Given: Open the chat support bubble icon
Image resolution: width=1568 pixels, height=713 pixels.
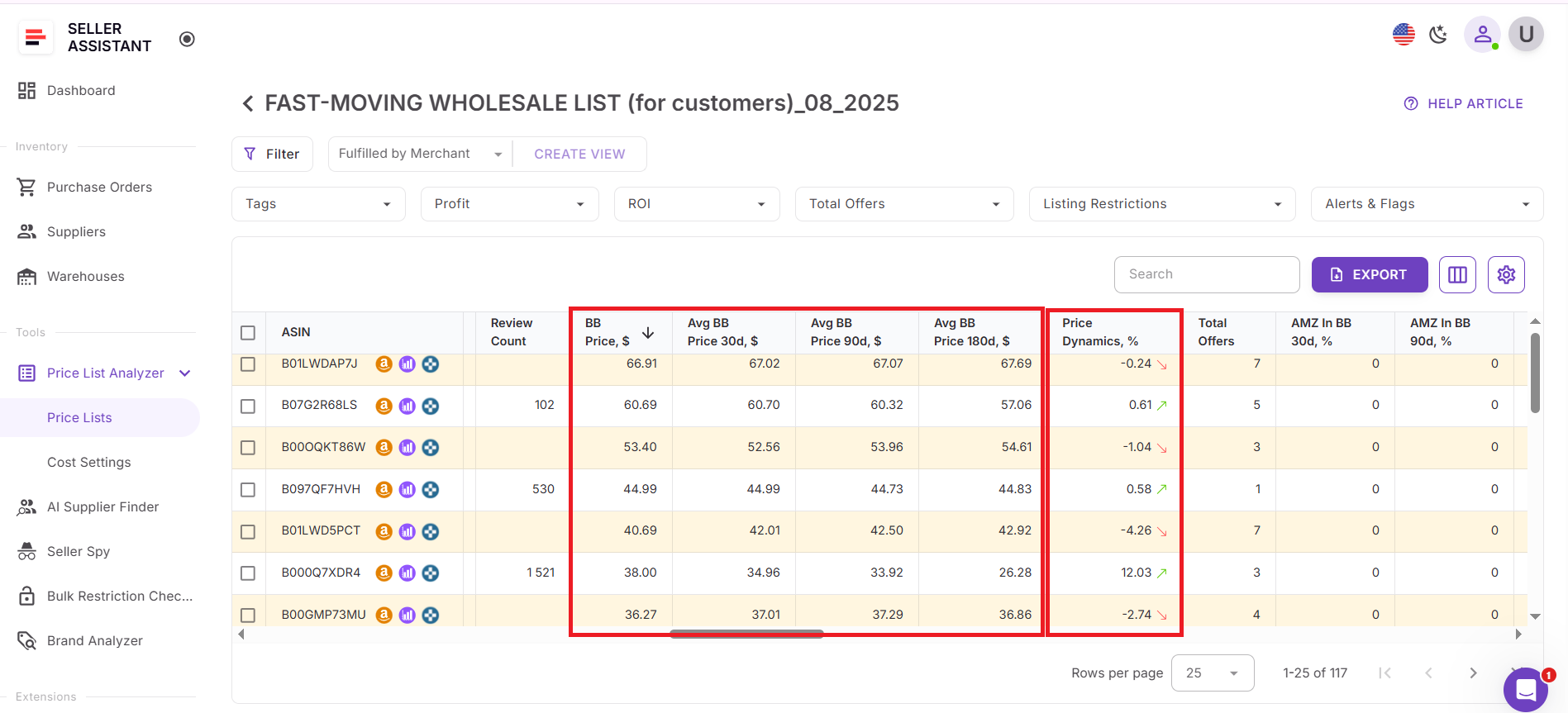Looking at the screenshot, I should (x=1525, y=689).
